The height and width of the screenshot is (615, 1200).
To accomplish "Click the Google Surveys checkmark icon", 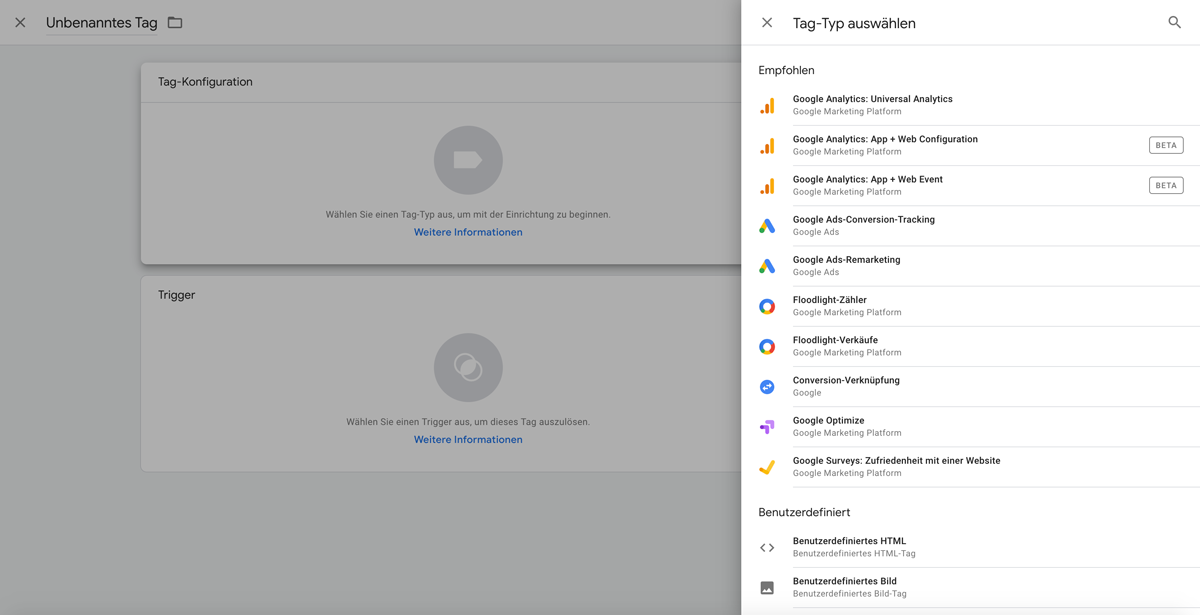I will click(x=767, y=467).
